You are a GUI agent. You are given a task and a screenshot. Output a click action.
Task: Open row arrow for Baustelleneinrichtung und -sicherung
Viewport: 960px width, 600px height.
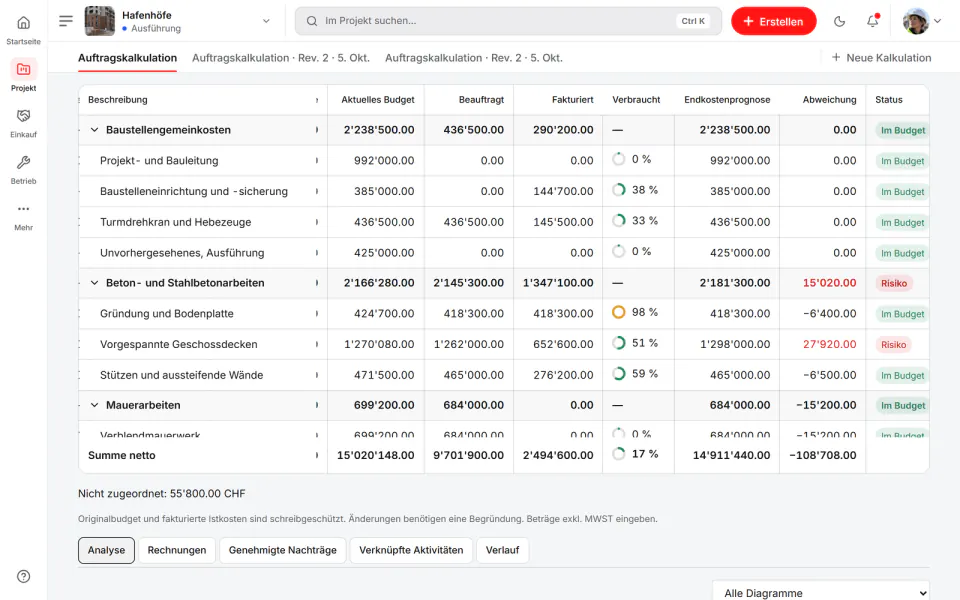tap(317, 191)
